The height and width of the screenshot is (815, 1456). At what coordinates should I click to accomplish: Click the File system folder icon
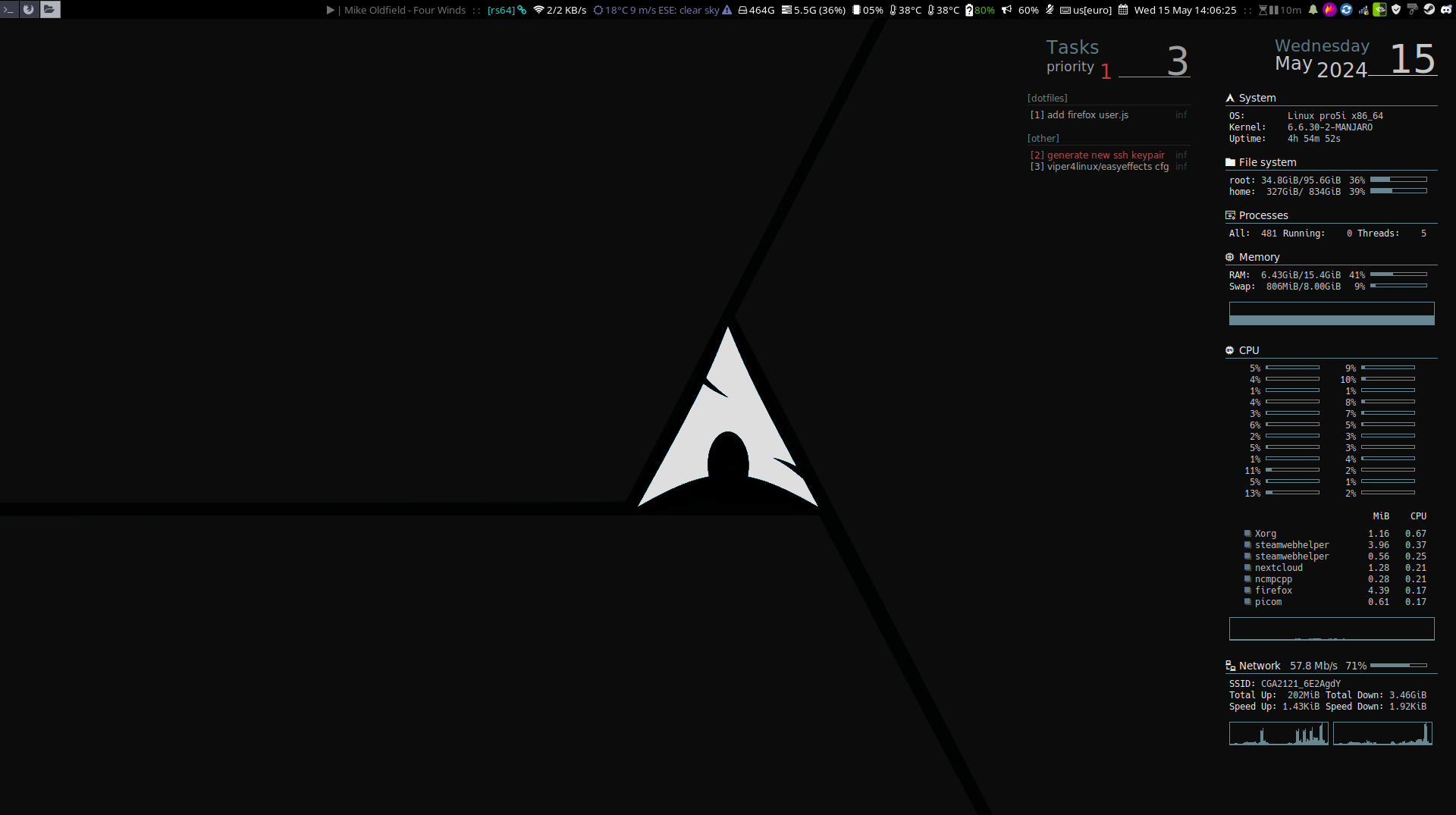pyautogui.click(x=1230, y=162)
